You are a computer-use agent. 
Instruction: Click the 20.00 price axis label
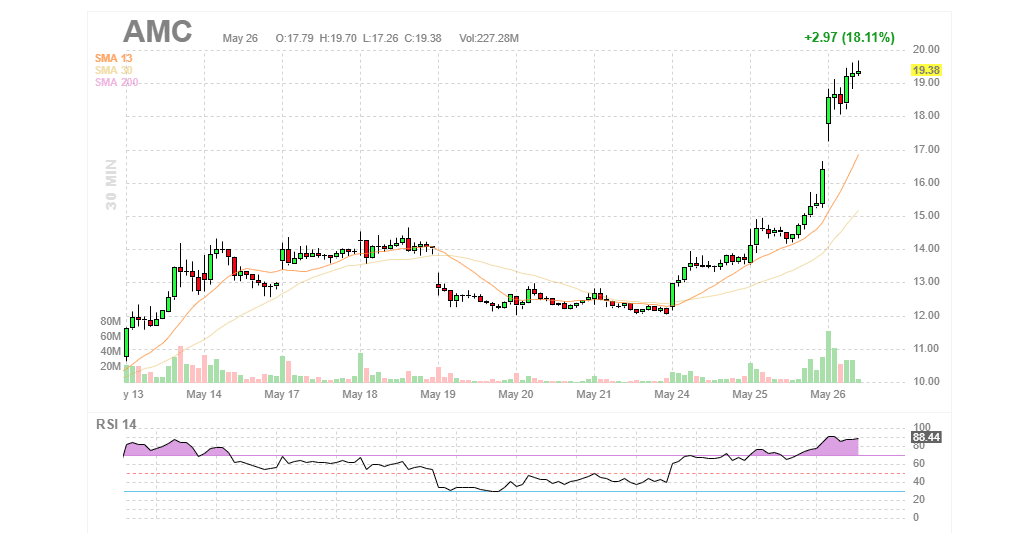[926, 49]
